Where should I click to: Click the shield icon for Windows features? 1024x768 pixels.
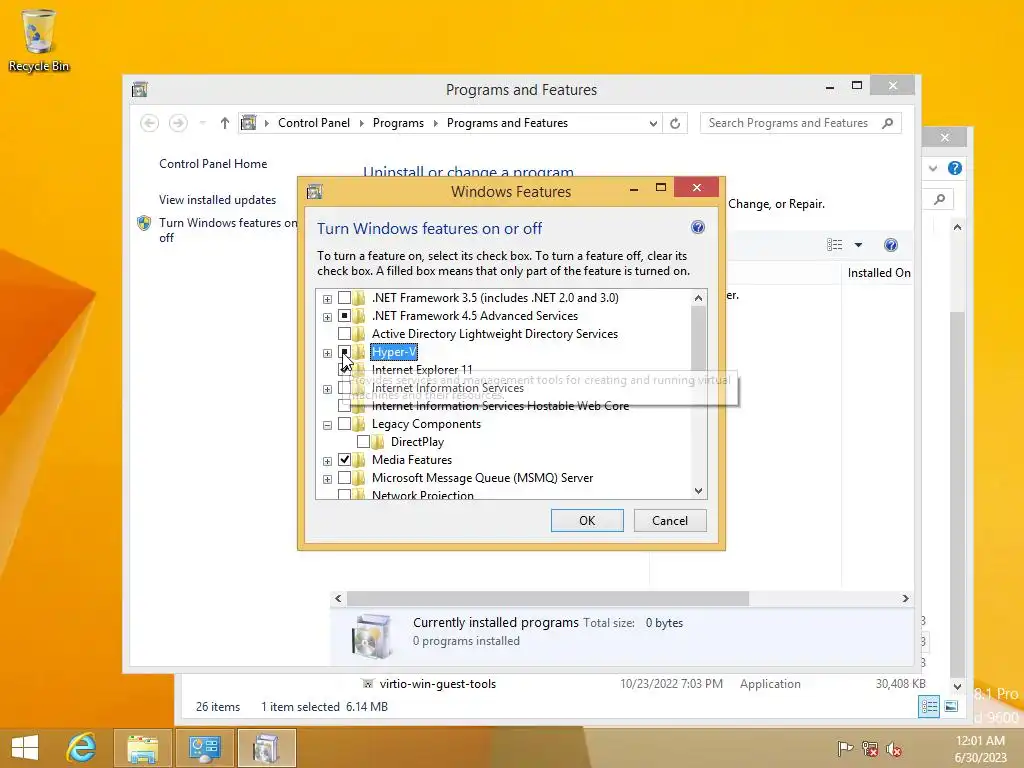click(144, 223)
